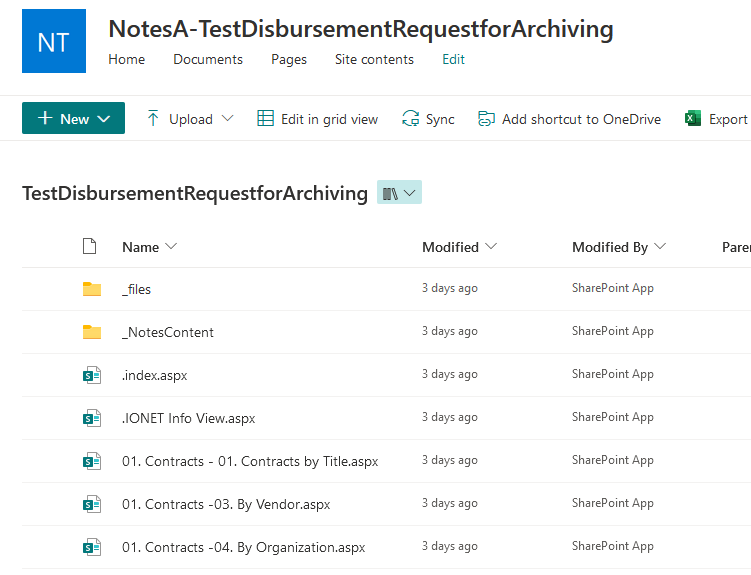Click the NT site logo tile
Viewport: 751px width, 575px height.
54,41
